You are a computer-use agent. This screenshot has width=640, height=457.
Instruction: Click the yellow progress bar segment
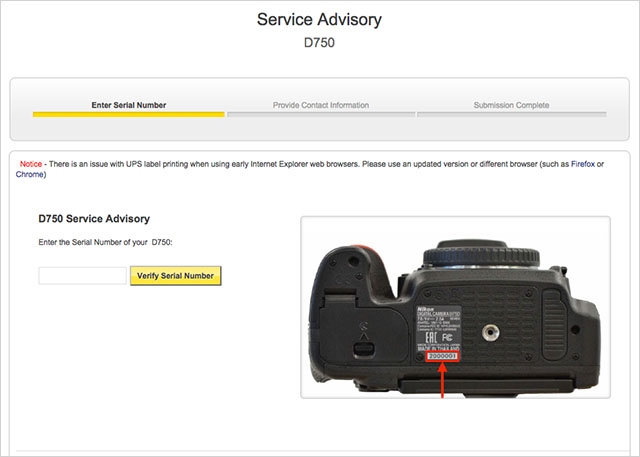129,115
